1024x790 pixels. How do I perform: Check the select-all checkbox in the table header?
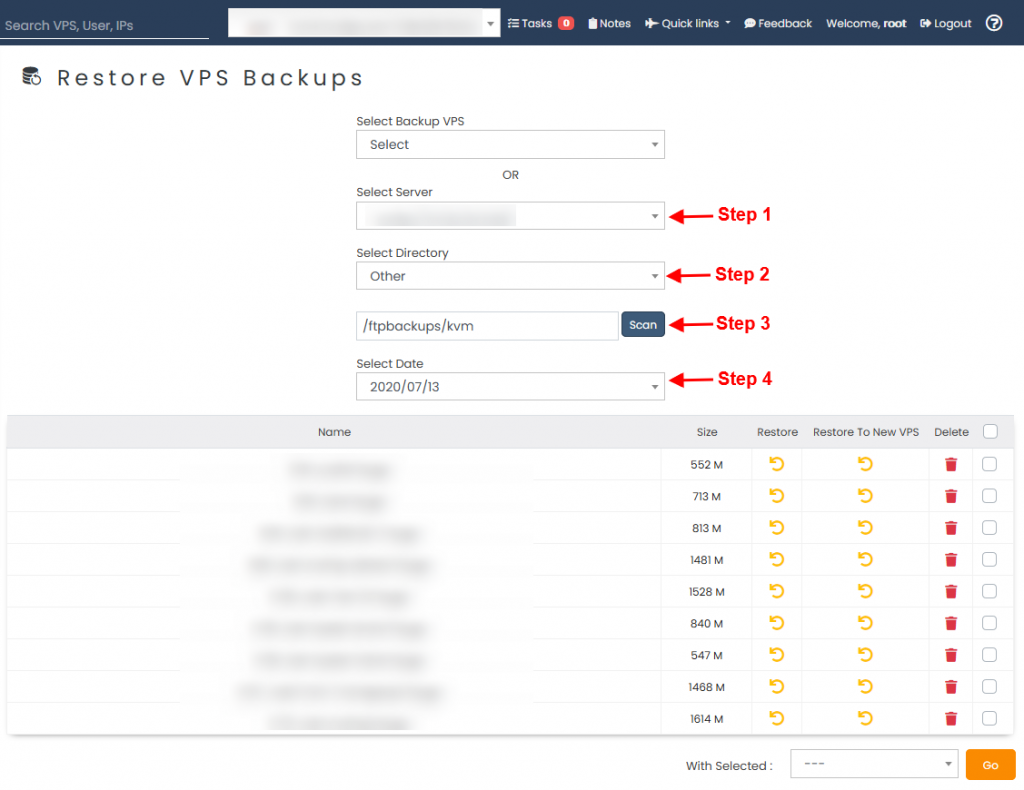coord(989,431)
